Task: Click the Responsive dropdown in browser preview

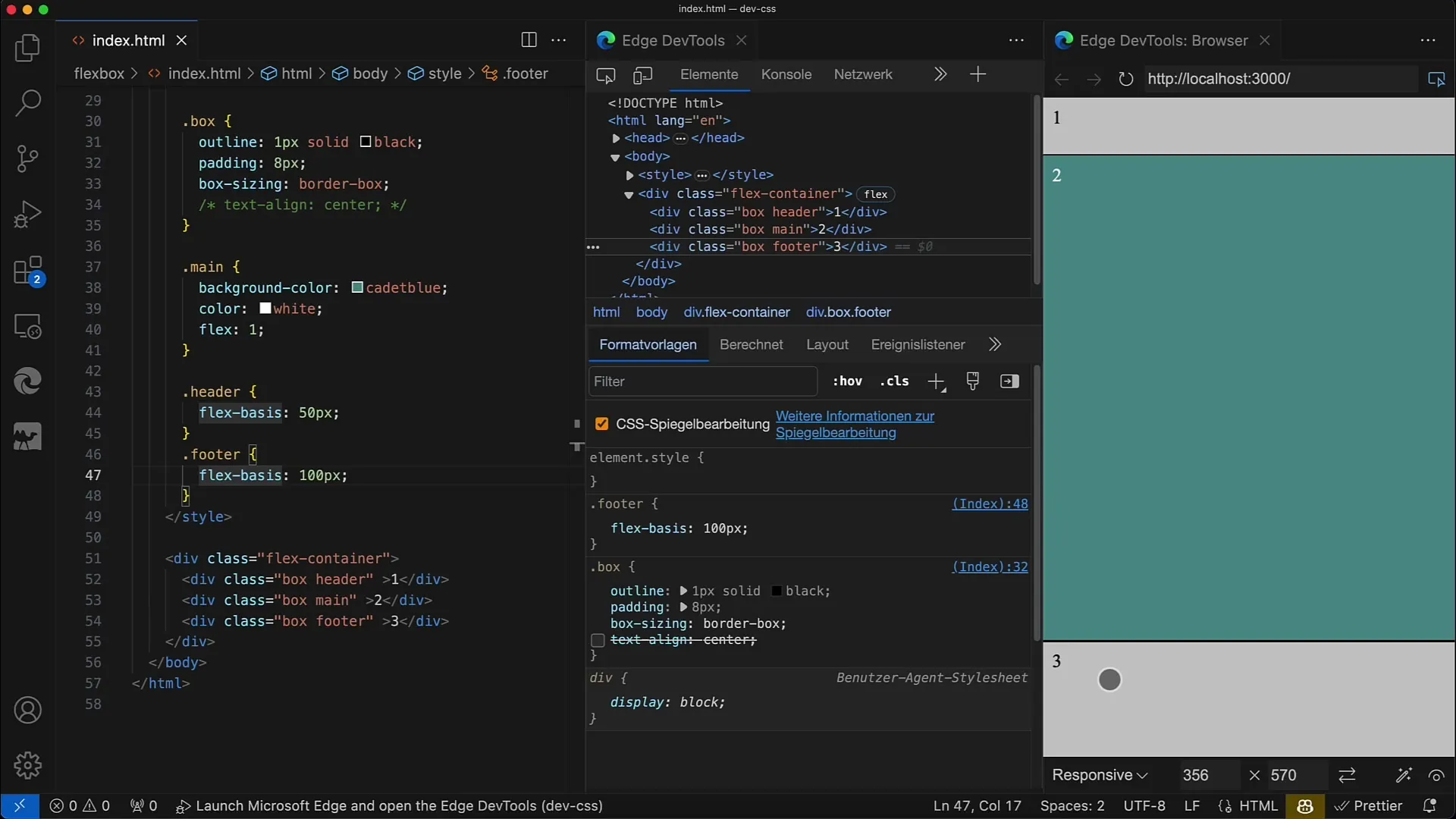Action: coord(1098,774)
